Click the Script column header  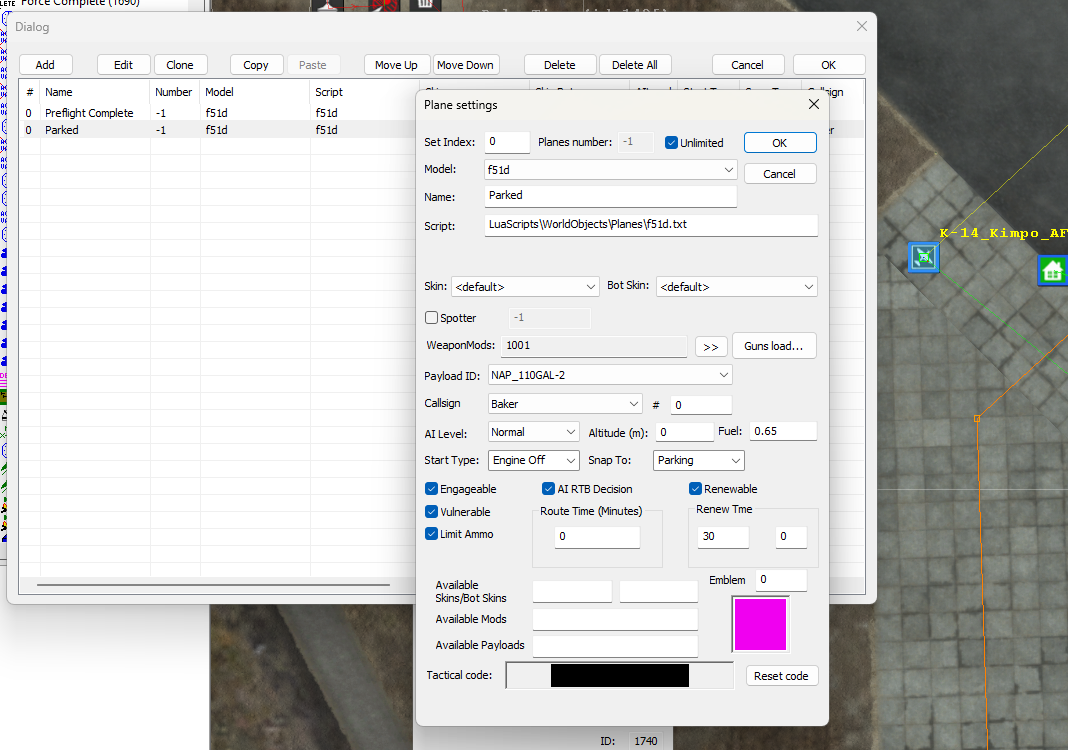[364, 92]
